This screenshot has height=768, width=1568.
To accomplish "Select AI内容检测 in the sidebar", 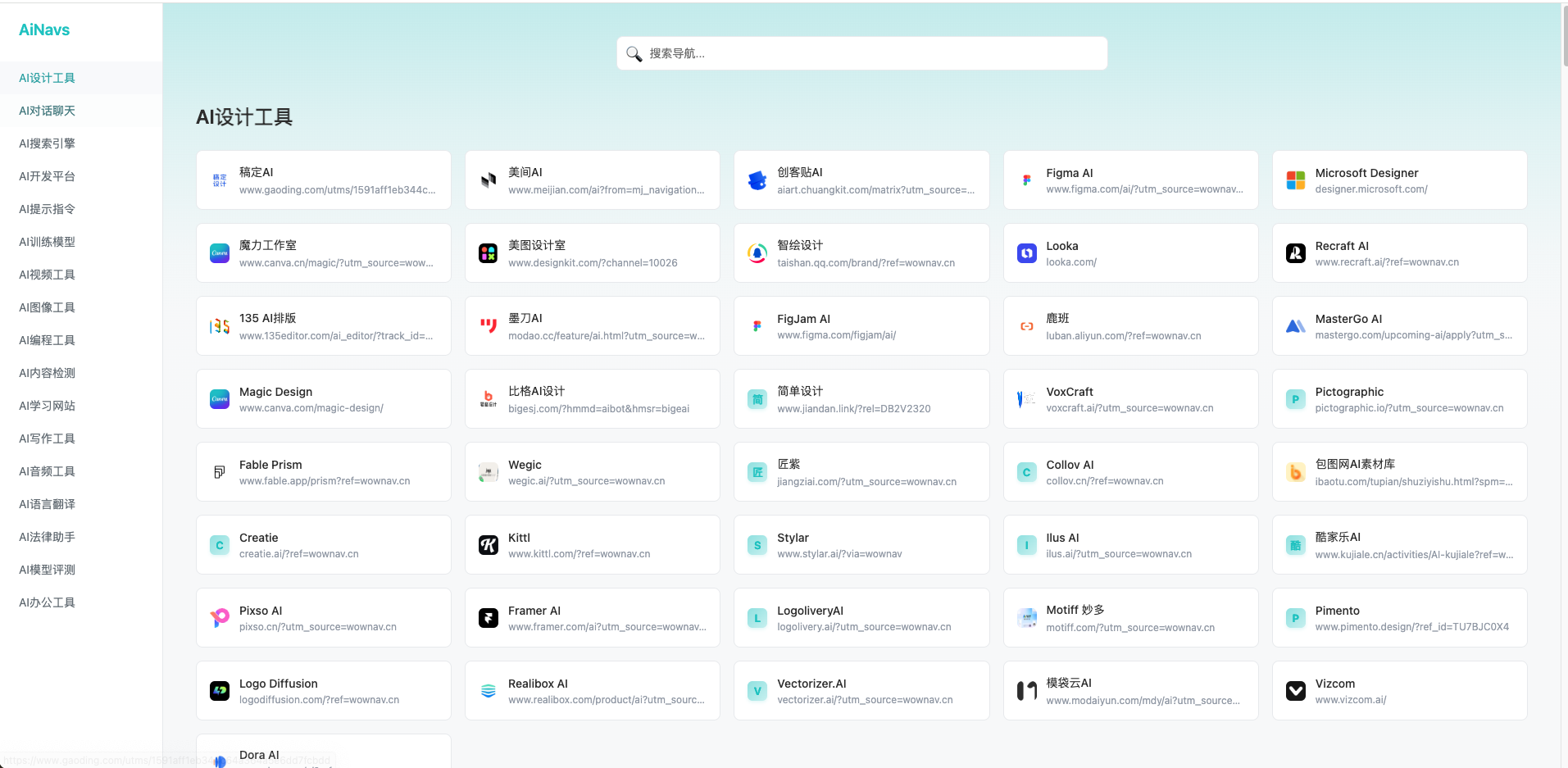I will (x=81, y=373).
